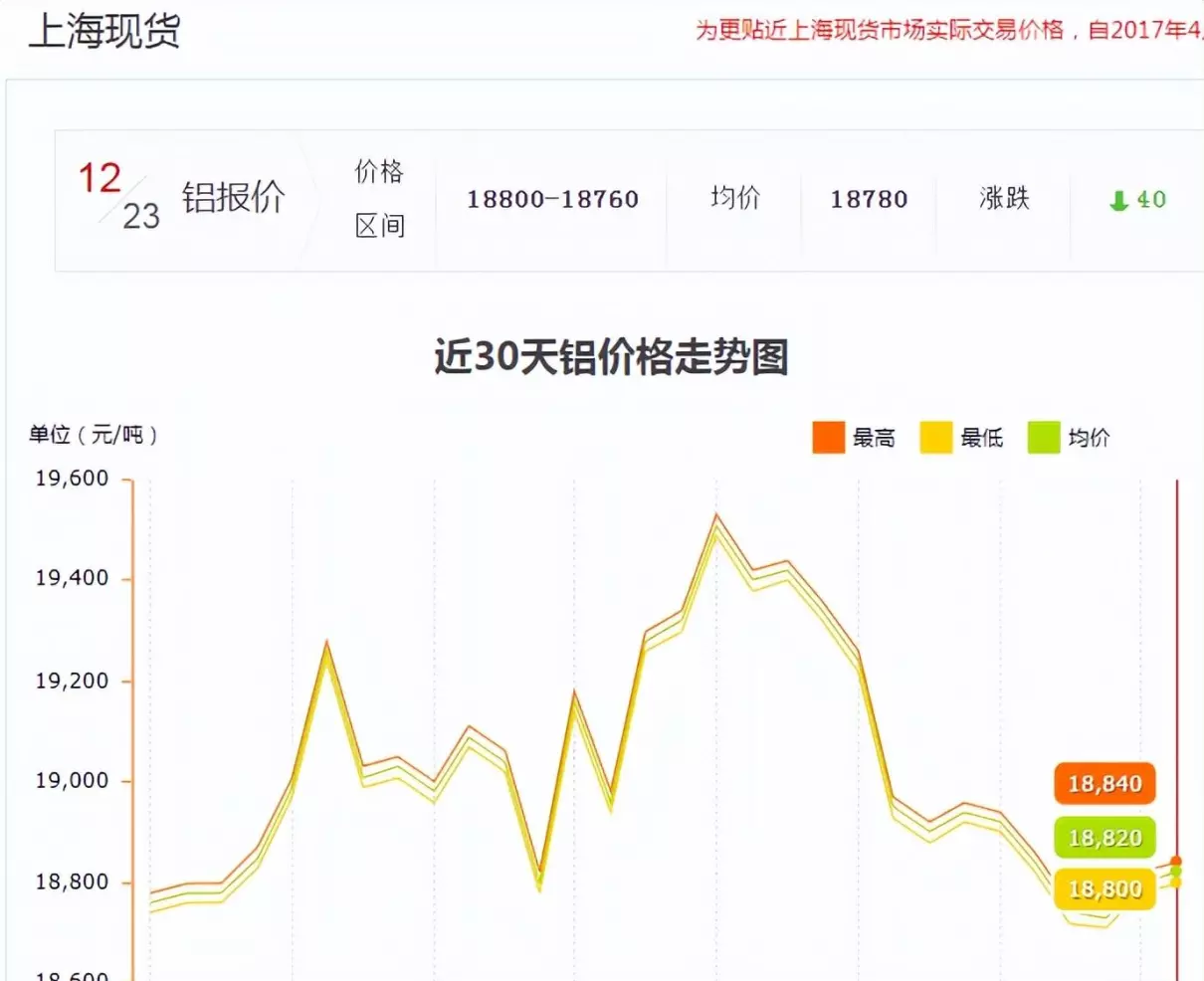Click the 铝报价 label

pos(234,197)
